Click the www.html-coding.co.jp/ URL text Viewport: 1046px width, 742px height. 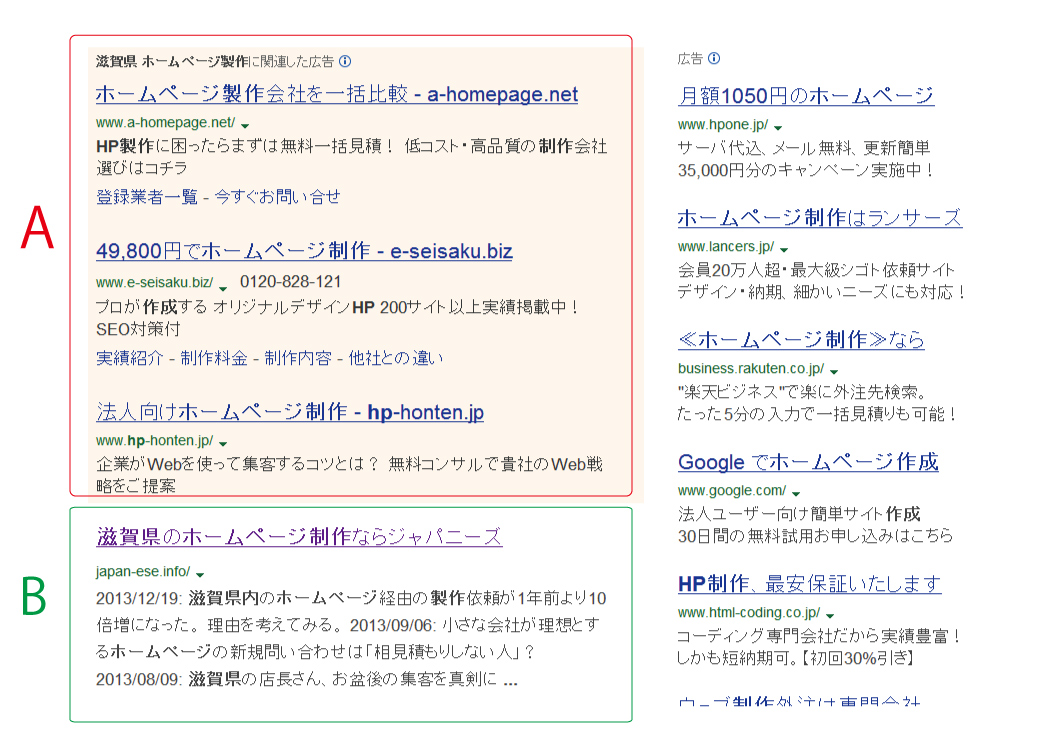coord(749,613)
